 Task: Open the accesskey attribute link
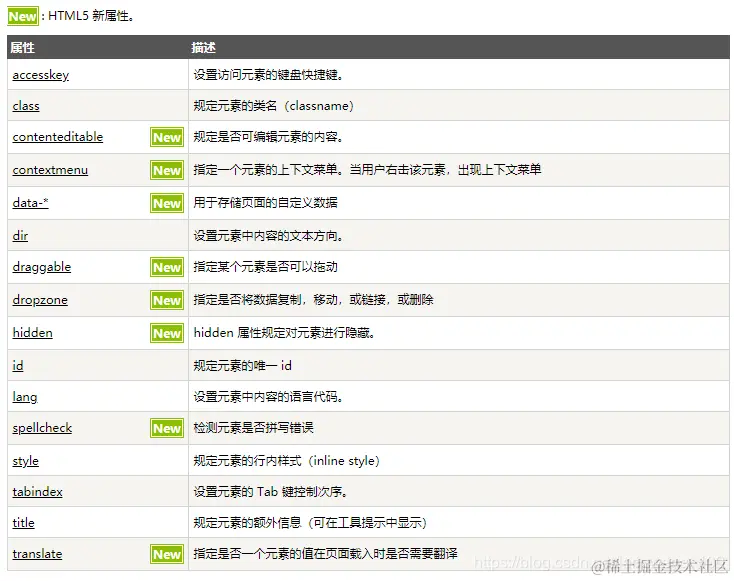41,75
